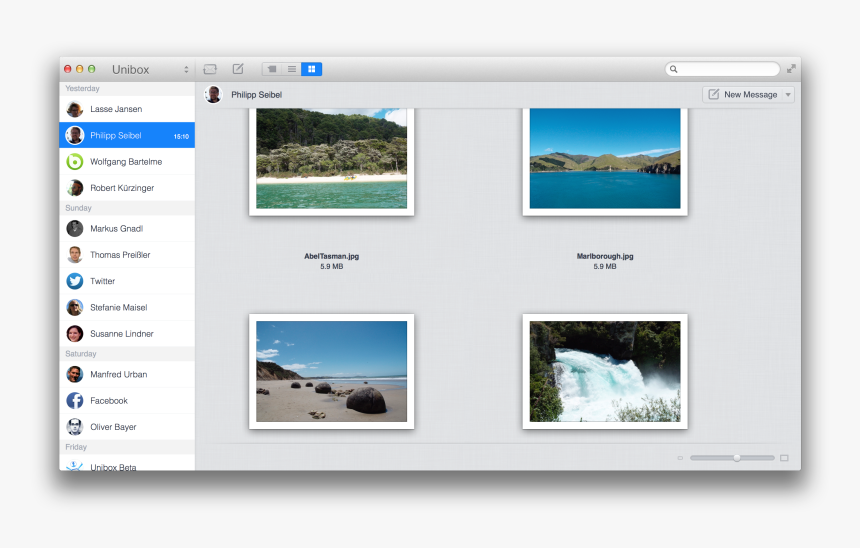Image resolution: width=860 pixels, height=548 pixels.
Task: Expand the New Message dropdown arrow
Action: (788, 94)
